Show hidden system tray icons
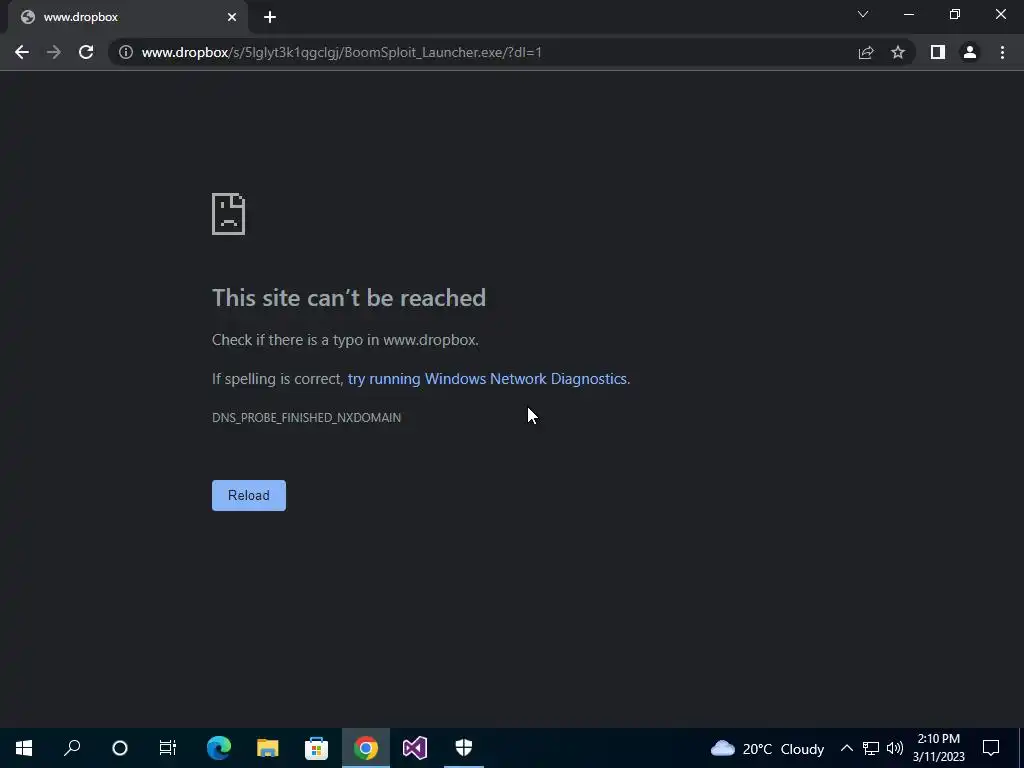Image resolution: width=1024 pixels, height=768 pixels. point(846,748)
